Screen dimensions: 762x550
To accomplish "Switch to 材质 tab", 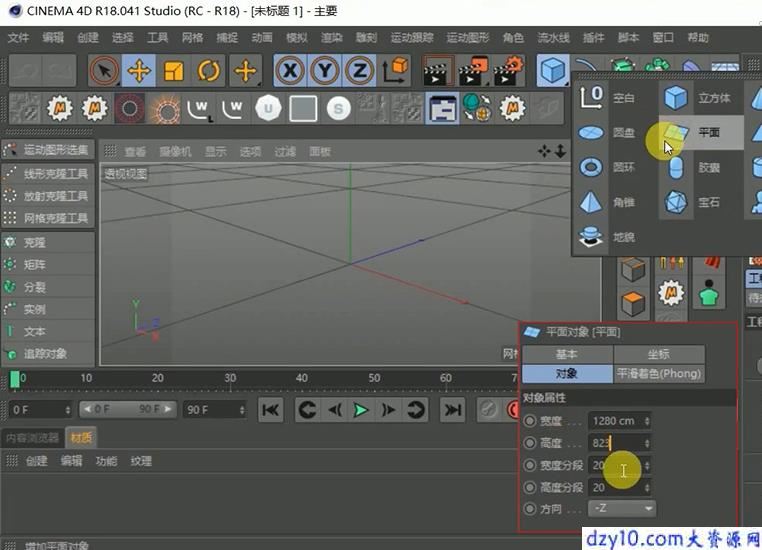I will [x=81, y=438].
